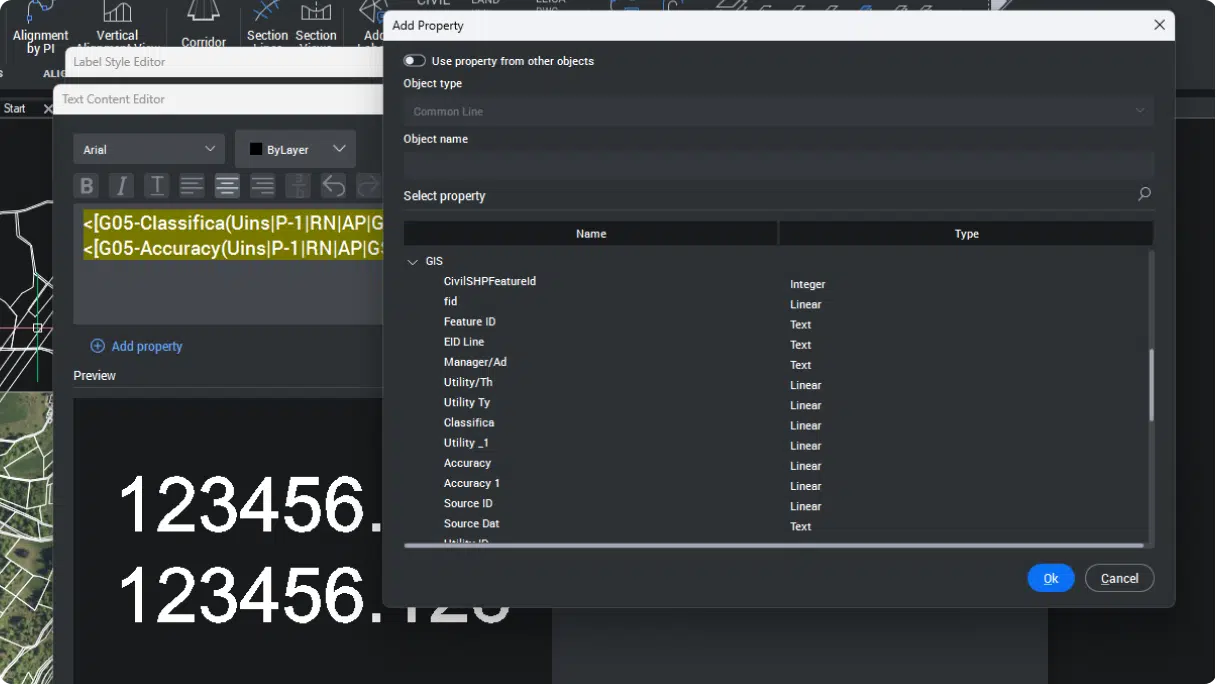
Task: Collapse the GIS property group
Action: (412, 262)
